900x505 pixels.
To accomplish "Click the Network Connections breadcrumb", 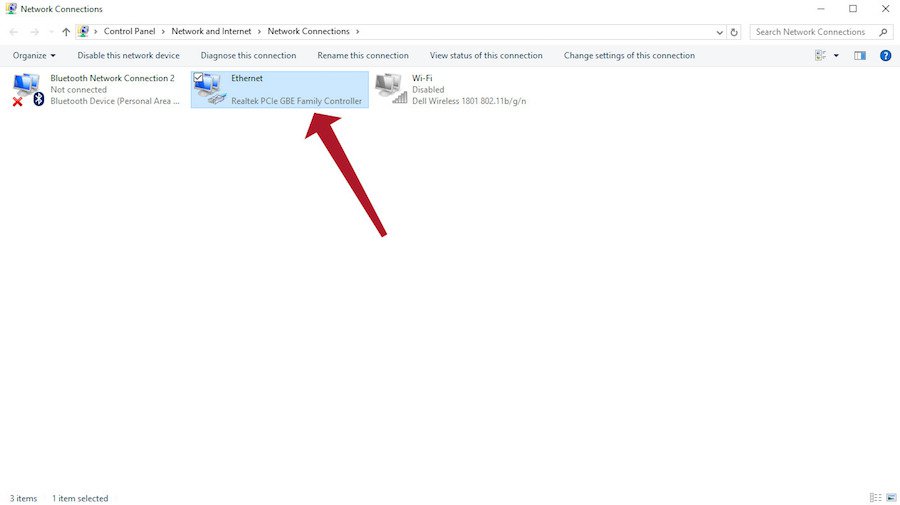I will [x=308, y=32].
